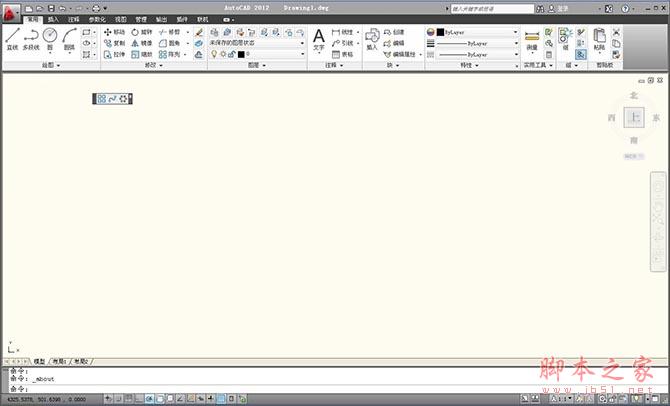The image size is (670, 406).
Task: Click the Copy (复制) command
Action: [114, 43]
